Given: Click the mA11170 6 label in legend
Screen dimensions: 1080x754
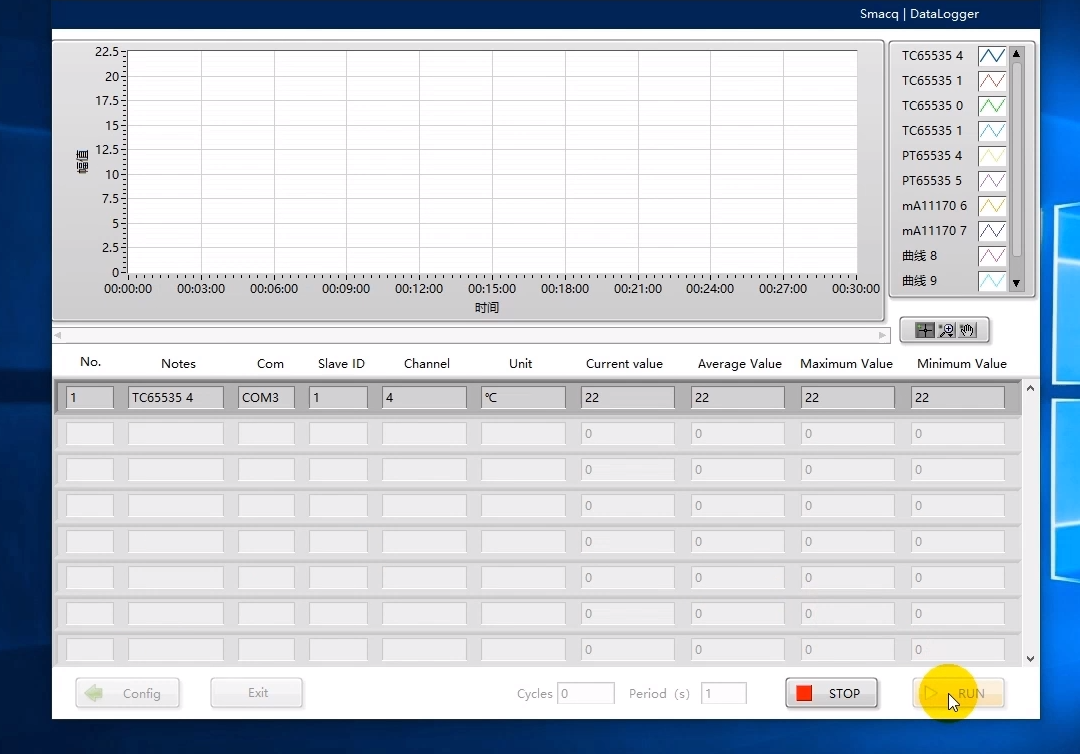Looking at the screenshot, I should (934, 205).
